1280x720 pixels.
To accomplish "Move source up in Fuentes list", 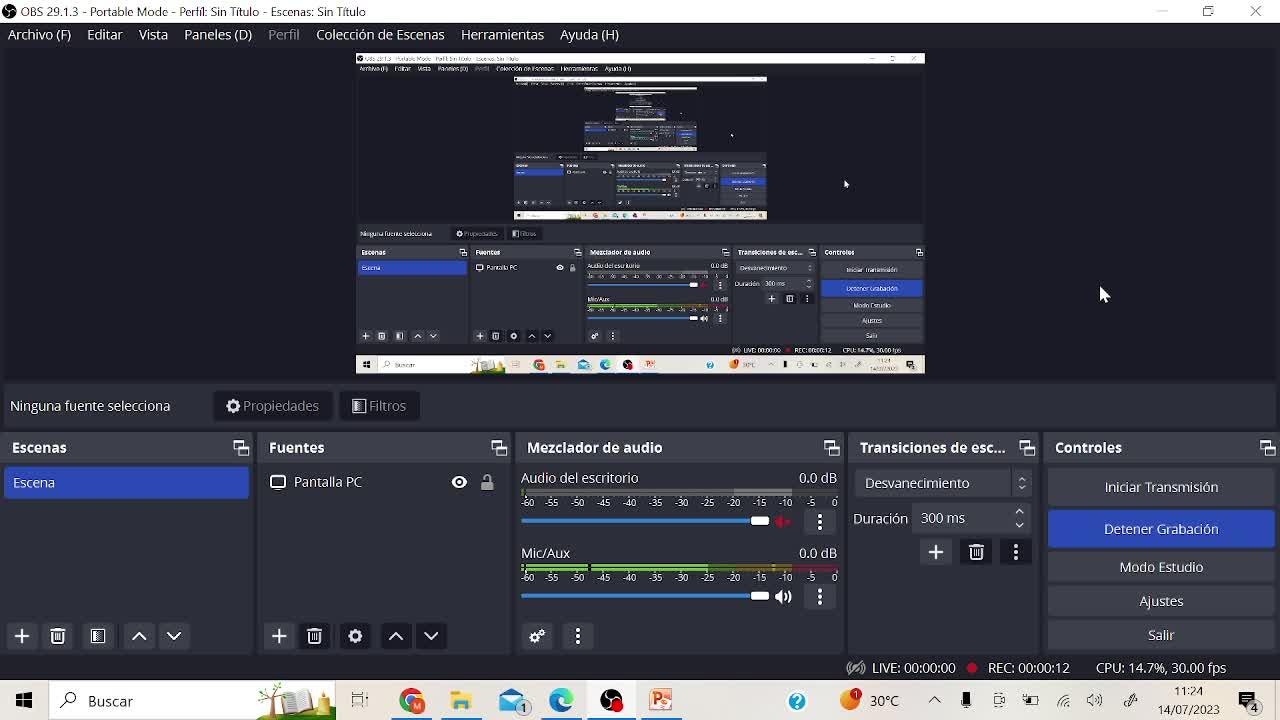I will tap(396, 636).
